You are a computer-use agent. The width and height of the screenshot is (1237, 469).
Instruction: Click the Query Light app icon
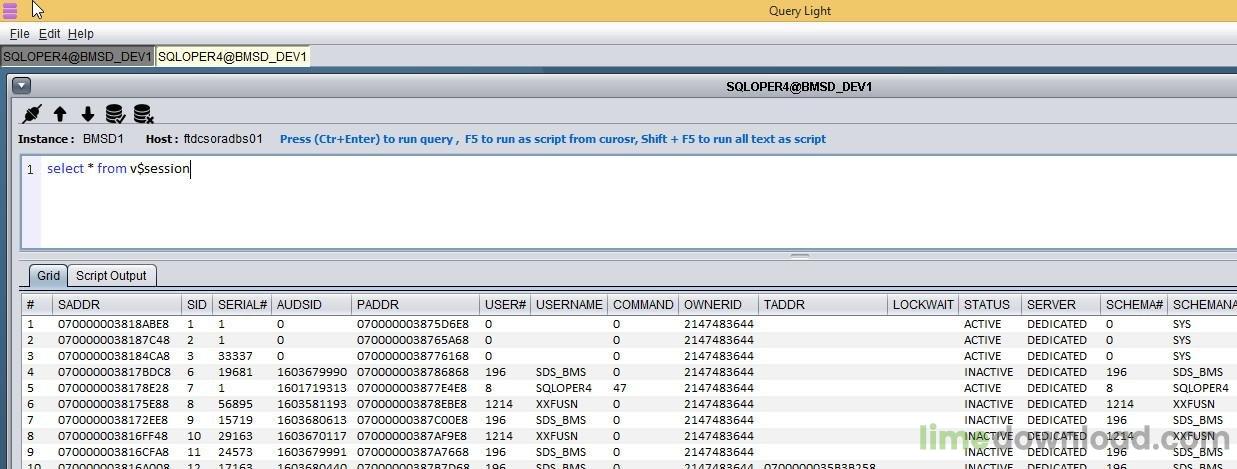coord(11,11)
